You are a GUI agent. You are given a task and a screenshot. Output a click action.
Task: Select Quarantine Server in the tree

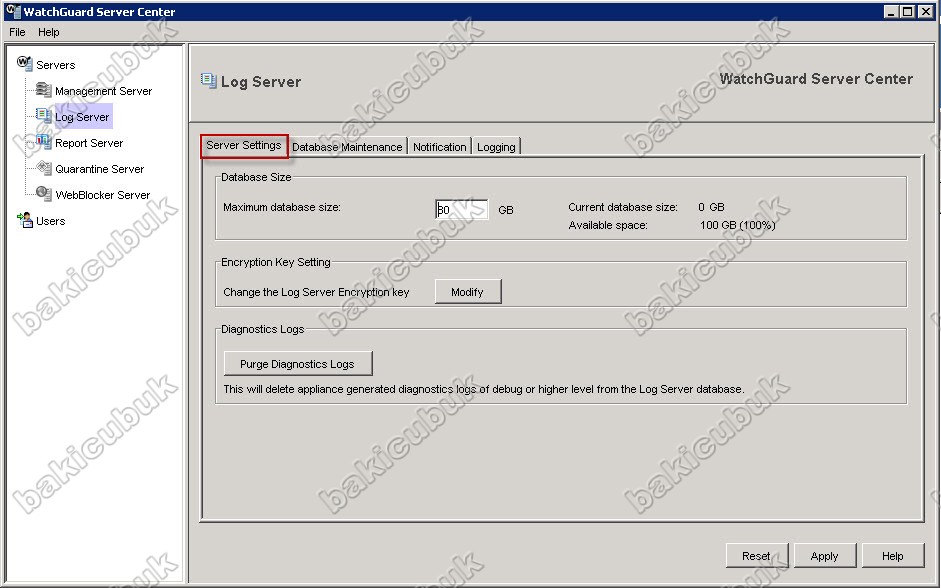click(x=100, y=169)
